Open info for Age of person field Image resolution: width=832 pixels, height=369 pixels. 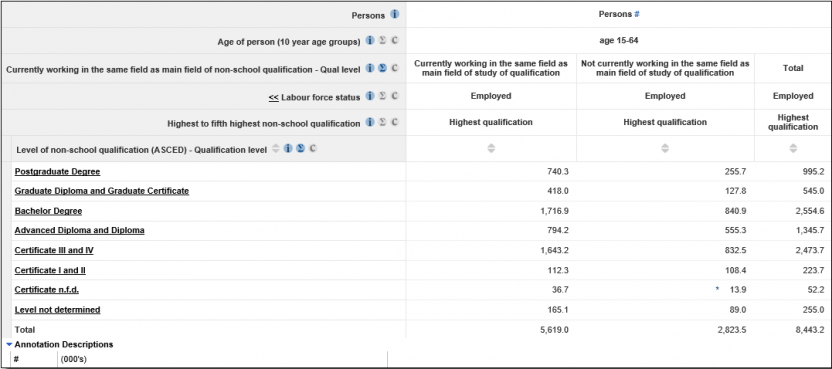pos(370,41)
